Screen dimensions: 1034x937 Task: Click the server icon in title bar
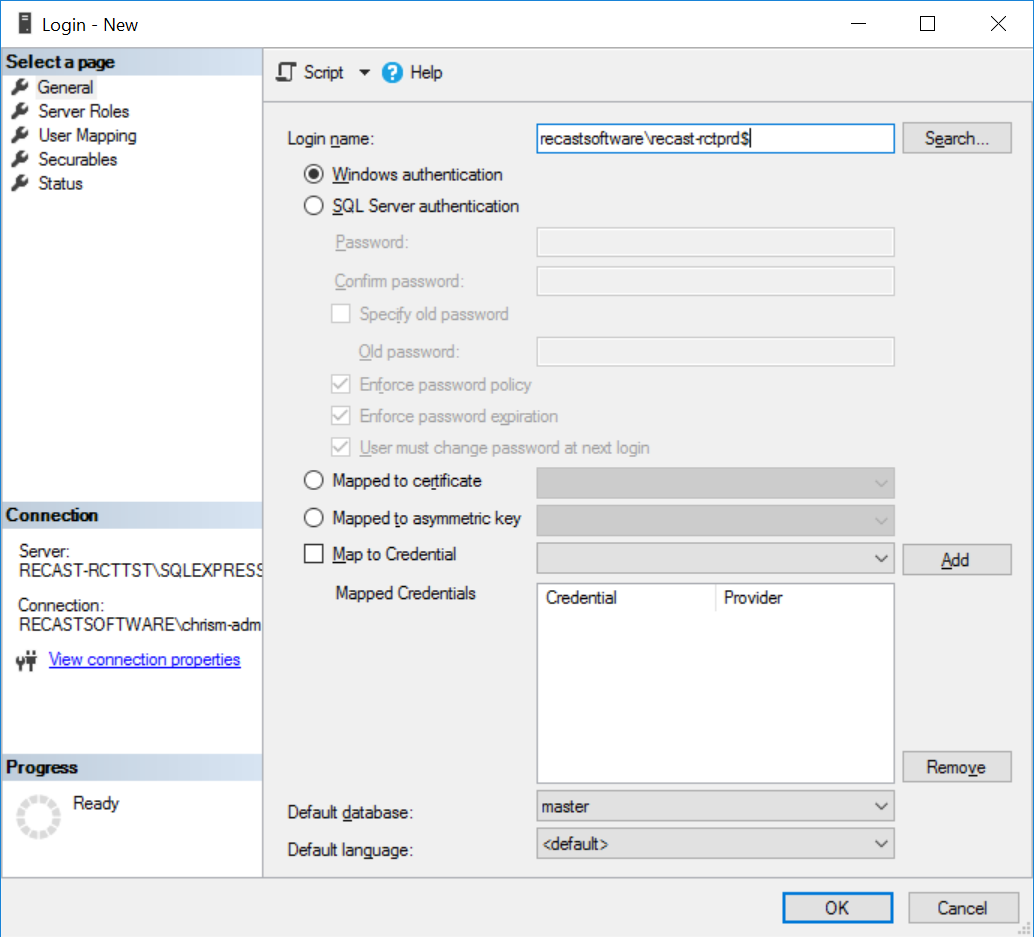pos(24,24)
